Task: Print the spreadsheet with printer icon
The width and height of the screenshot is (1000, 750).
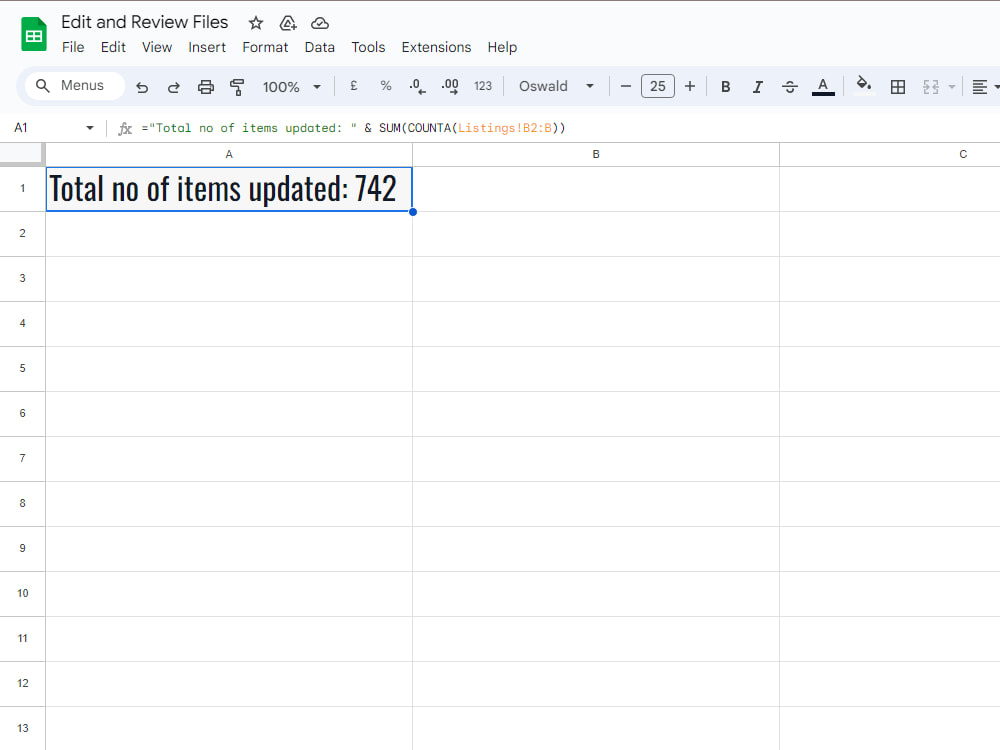Action: [x=205, y=87]
